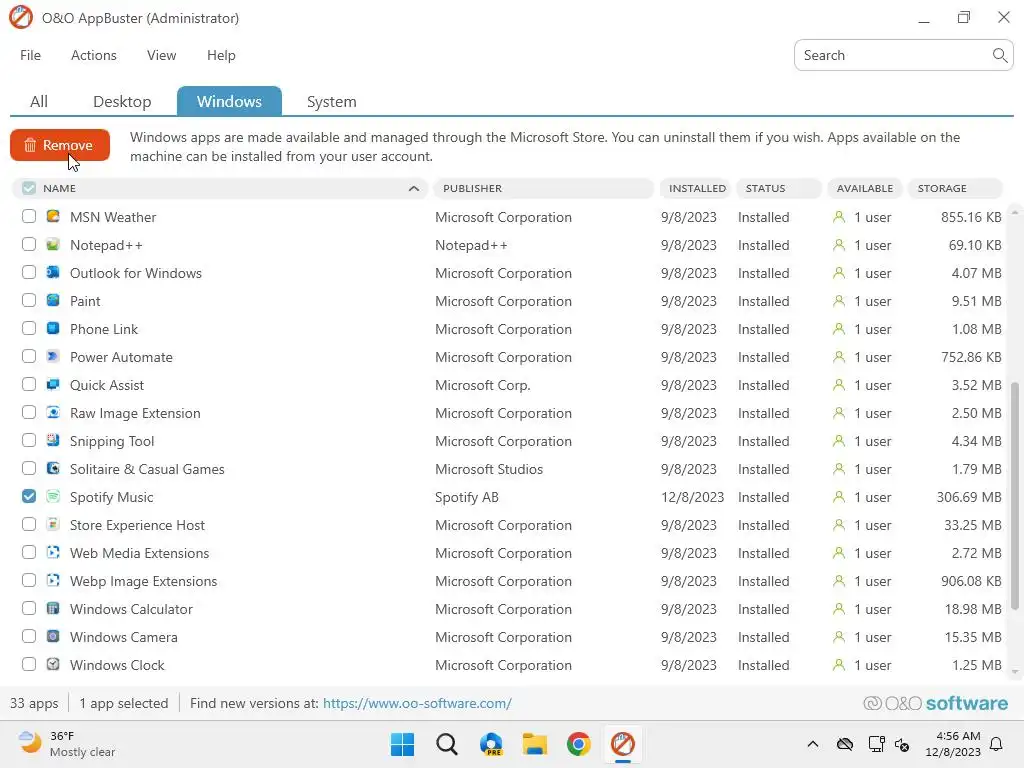The height and width of the screenshot is (768, 1024).
Task: Click the Webp Image Extensions icon
Action: coord(53,581)
